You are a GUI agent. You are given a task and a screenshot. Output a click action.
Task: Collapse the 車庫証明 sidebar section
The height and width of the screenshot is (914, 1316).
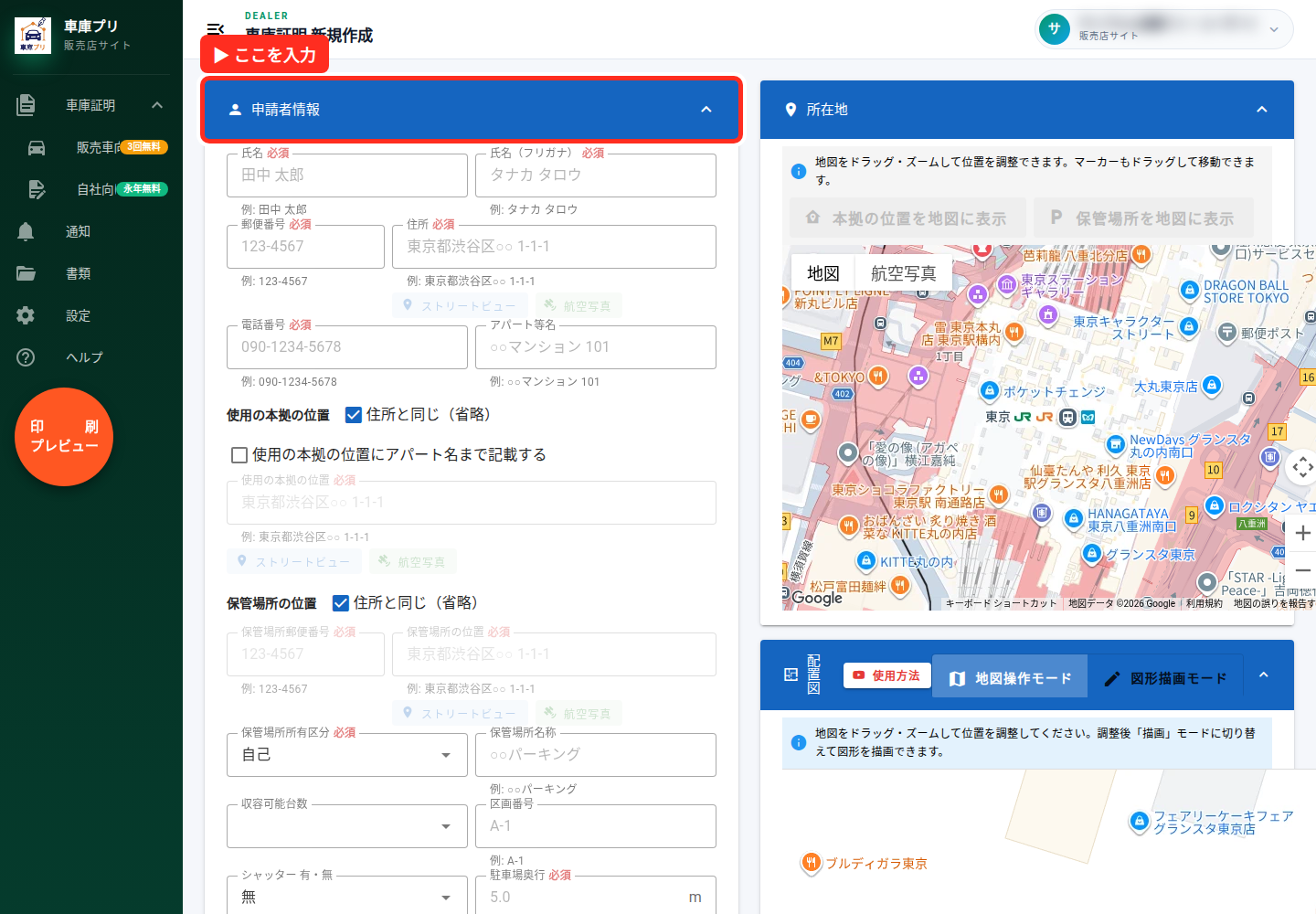pyautogui.click(x=157, y=105)
